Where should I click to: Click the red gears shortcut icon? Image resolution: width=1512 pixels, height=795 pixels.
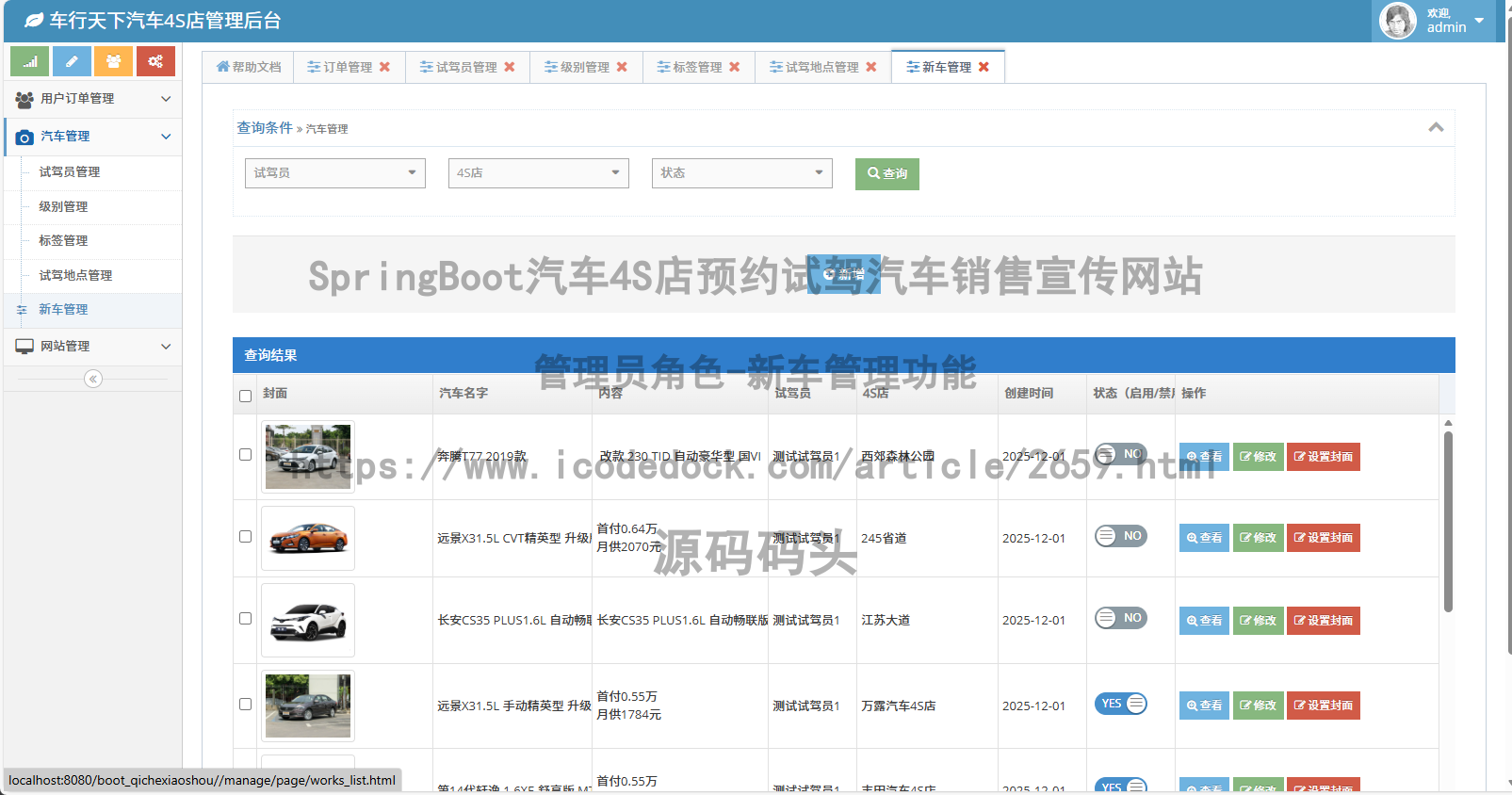155,61
